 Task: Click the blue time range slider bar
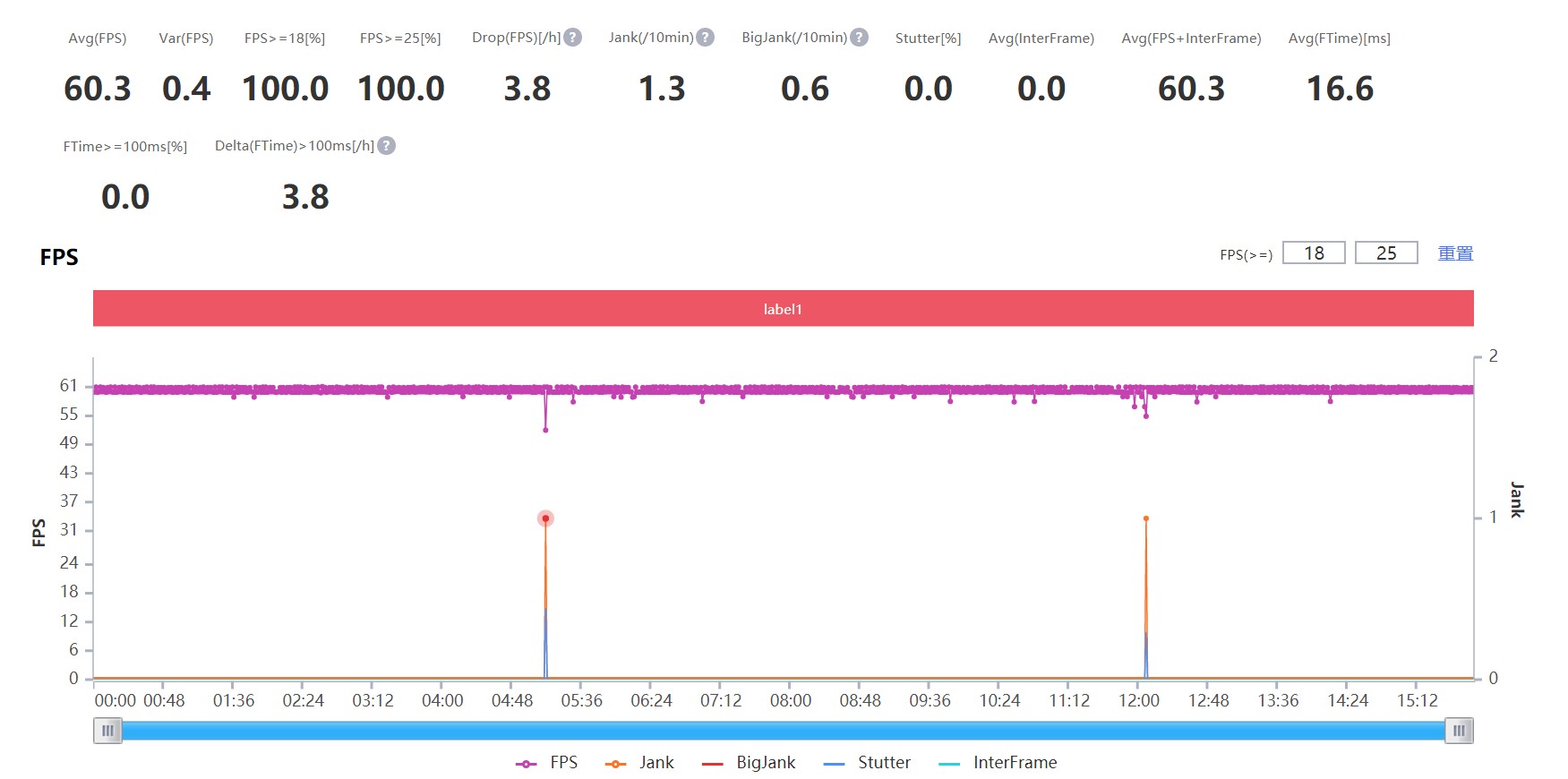(783, 731)
